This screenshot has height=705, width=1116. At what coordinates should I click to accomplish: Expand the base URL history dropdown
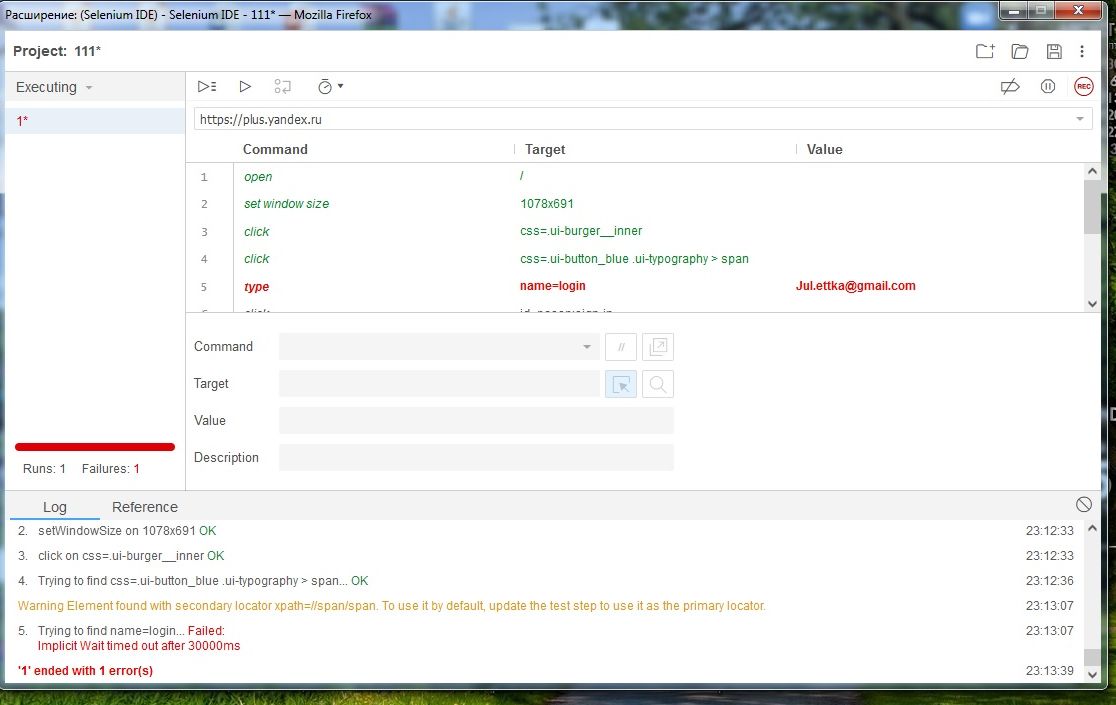click(1080, 120)
